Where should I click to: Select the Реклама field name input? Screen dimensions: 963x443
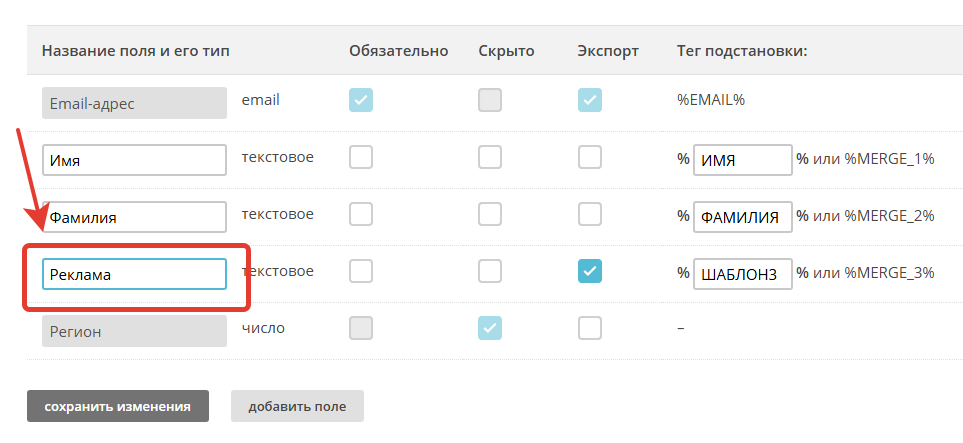click(x=135, y=273)
